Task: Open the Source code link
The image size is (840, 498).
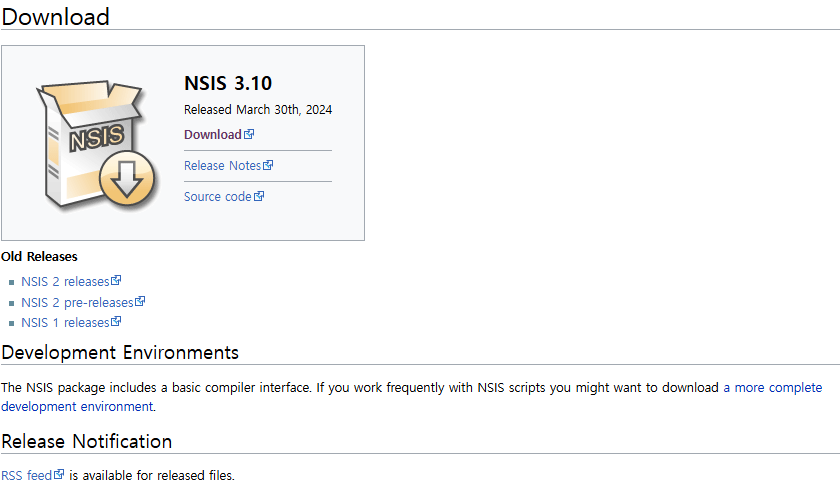Action: [224, 197]
